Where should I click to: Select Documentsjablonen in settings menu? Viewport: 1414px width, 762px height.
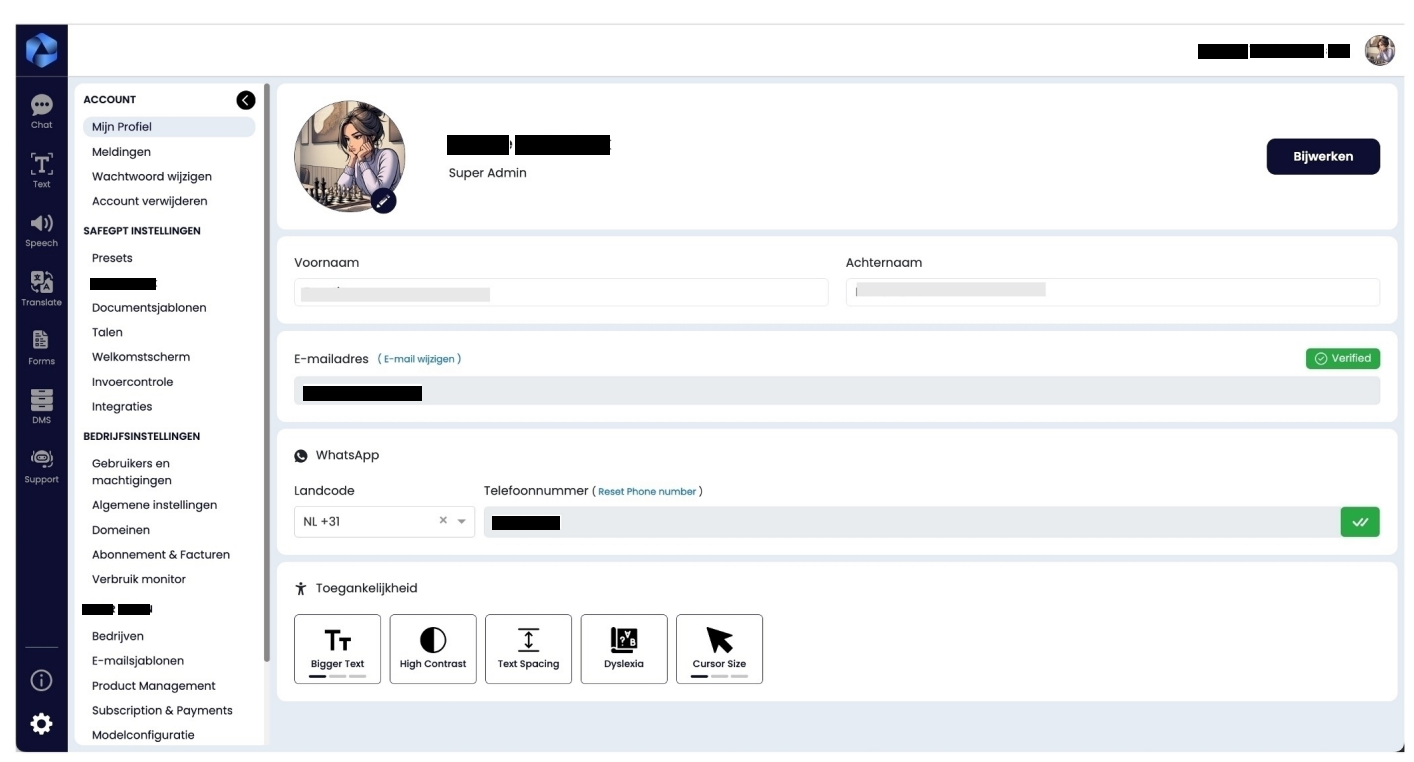coord(149,308)
